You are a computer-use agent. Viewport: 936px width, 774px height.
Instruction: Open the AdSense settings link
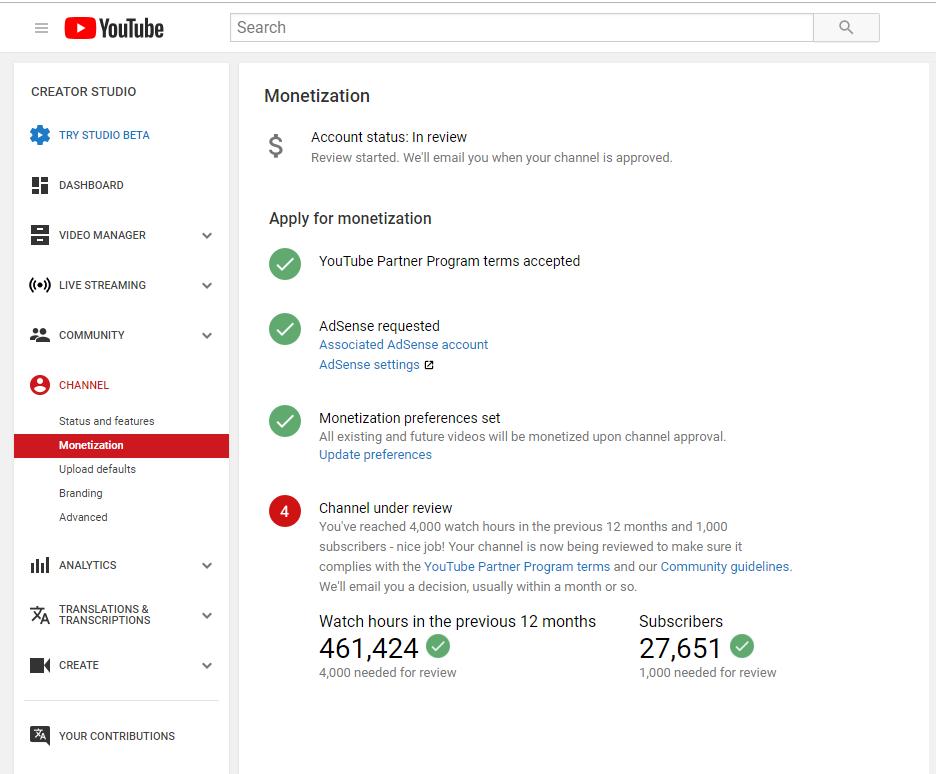(370, 365)
